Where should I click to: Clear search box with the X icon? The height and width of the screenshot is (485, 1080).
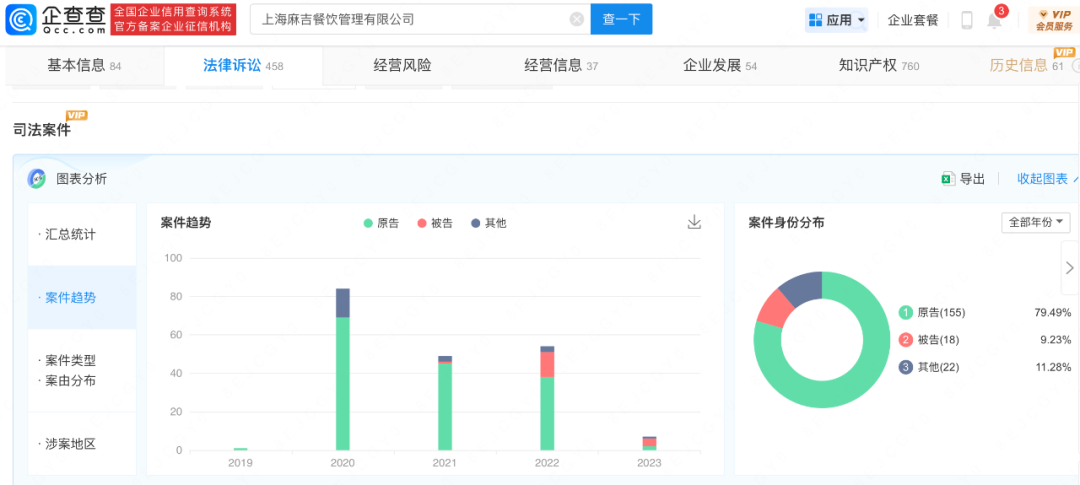click(x=577, y=19)
